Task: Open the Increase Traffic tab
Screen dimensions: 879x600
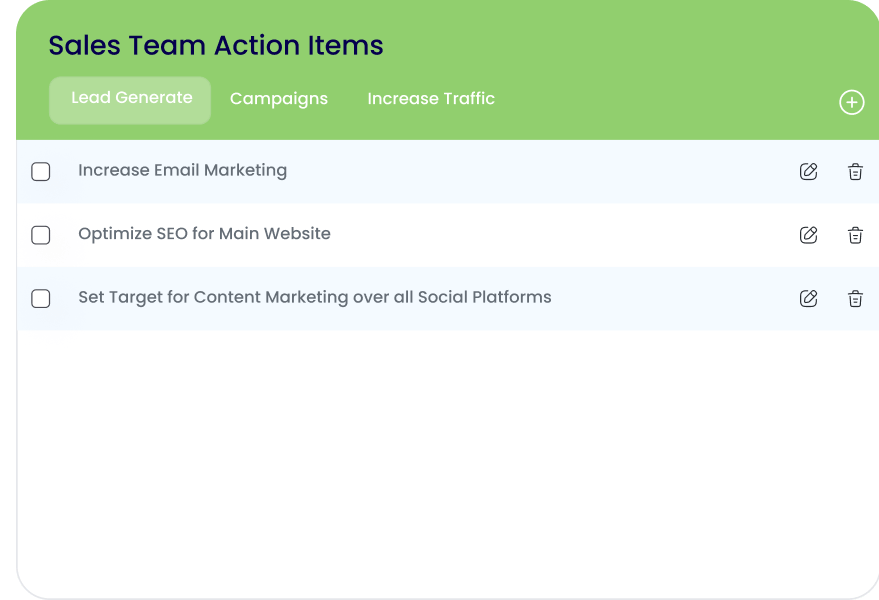Action: tap(431, 99)
